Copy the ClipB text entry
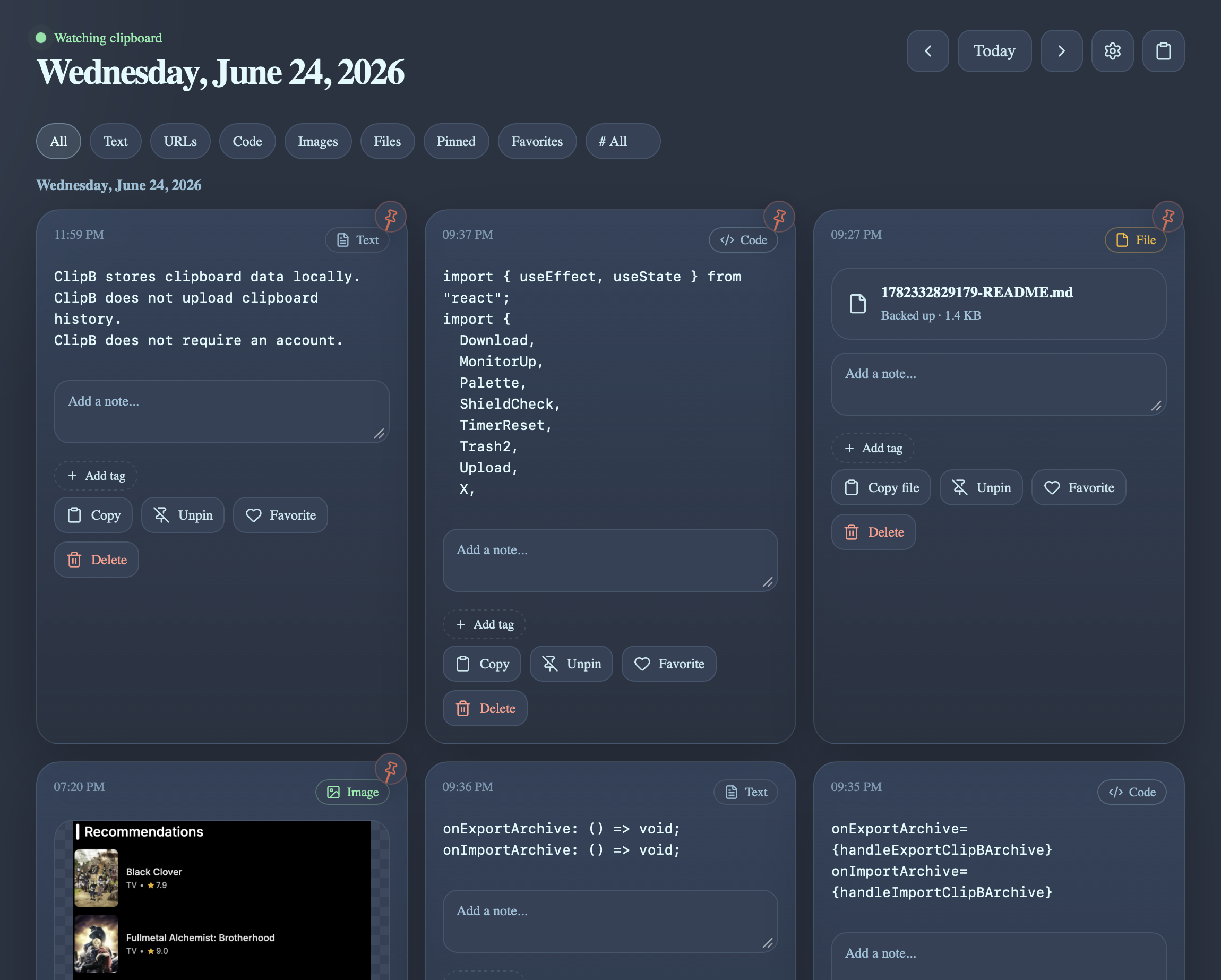 click(93, 515)
